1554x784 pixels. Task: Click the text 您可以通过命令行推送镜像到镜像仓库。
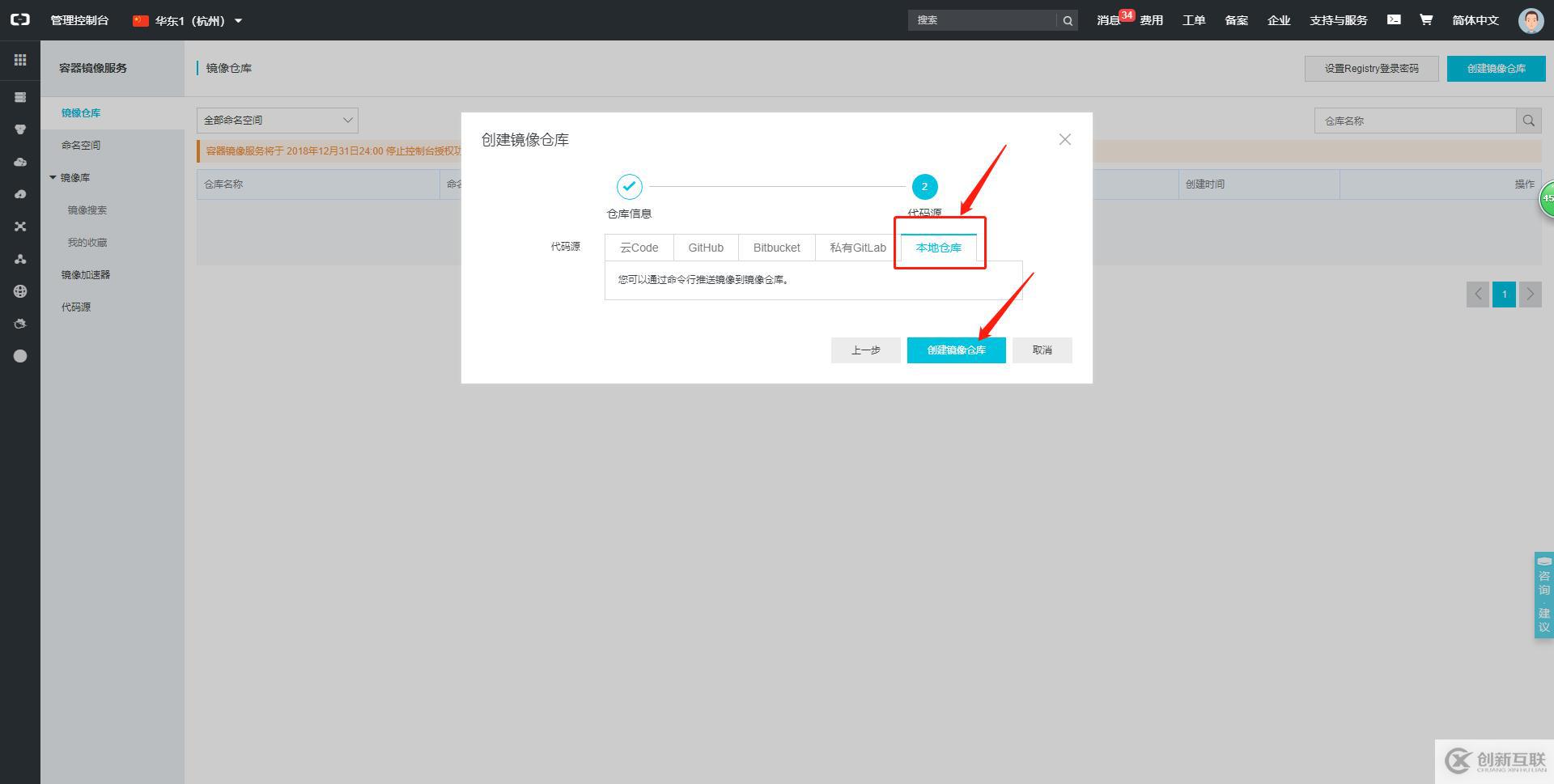(x=703, y=280)
